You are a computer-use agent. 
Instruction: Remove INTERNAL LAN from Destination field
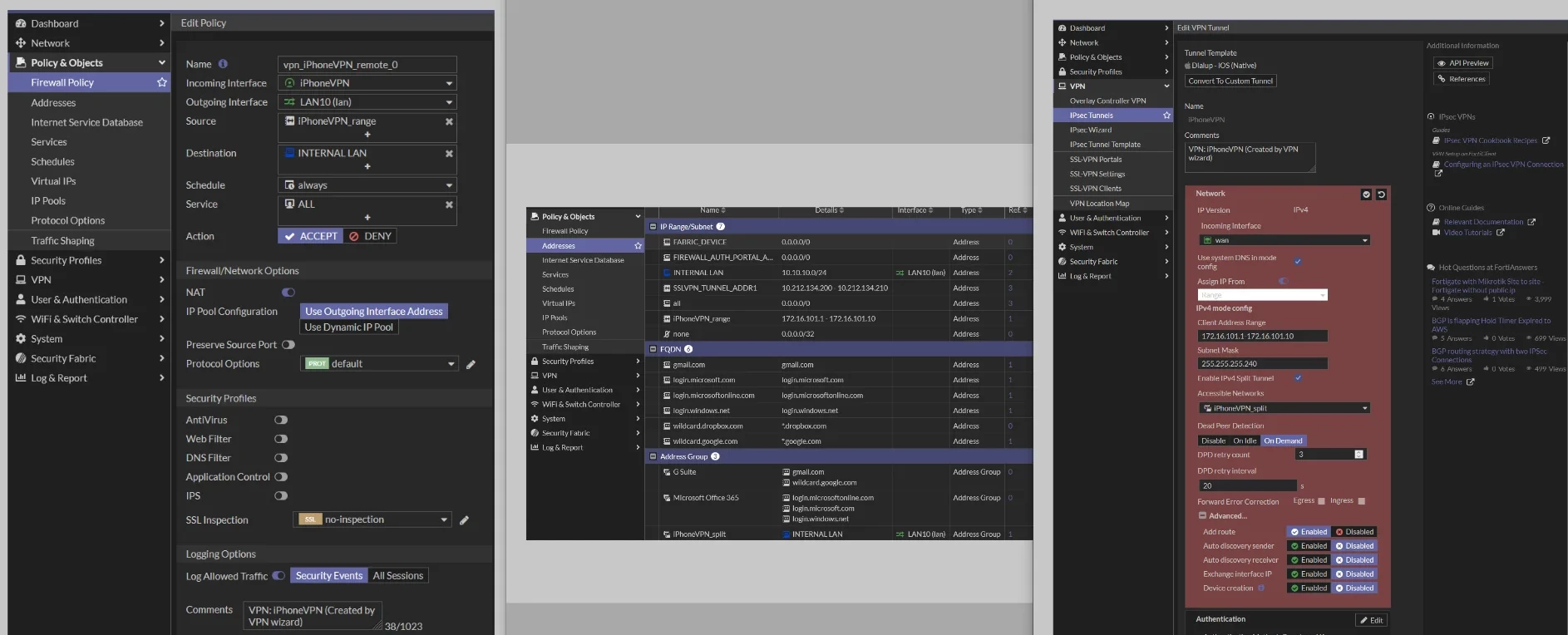click(x=449, y=154)
